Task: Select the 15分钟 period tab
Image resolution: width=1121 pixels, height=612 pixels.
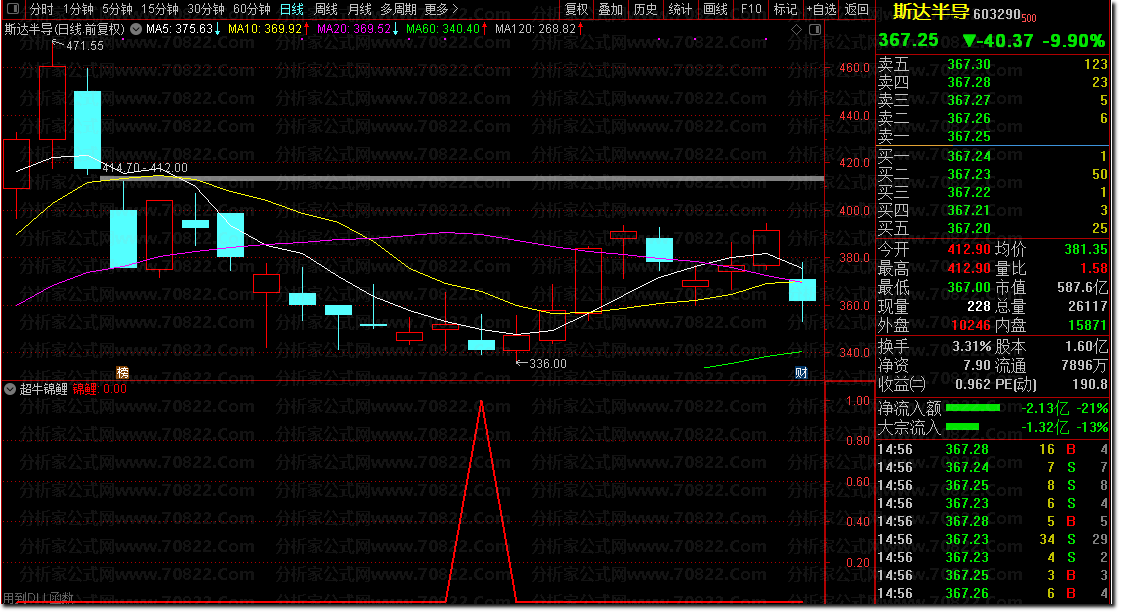Action: [159, 9]
